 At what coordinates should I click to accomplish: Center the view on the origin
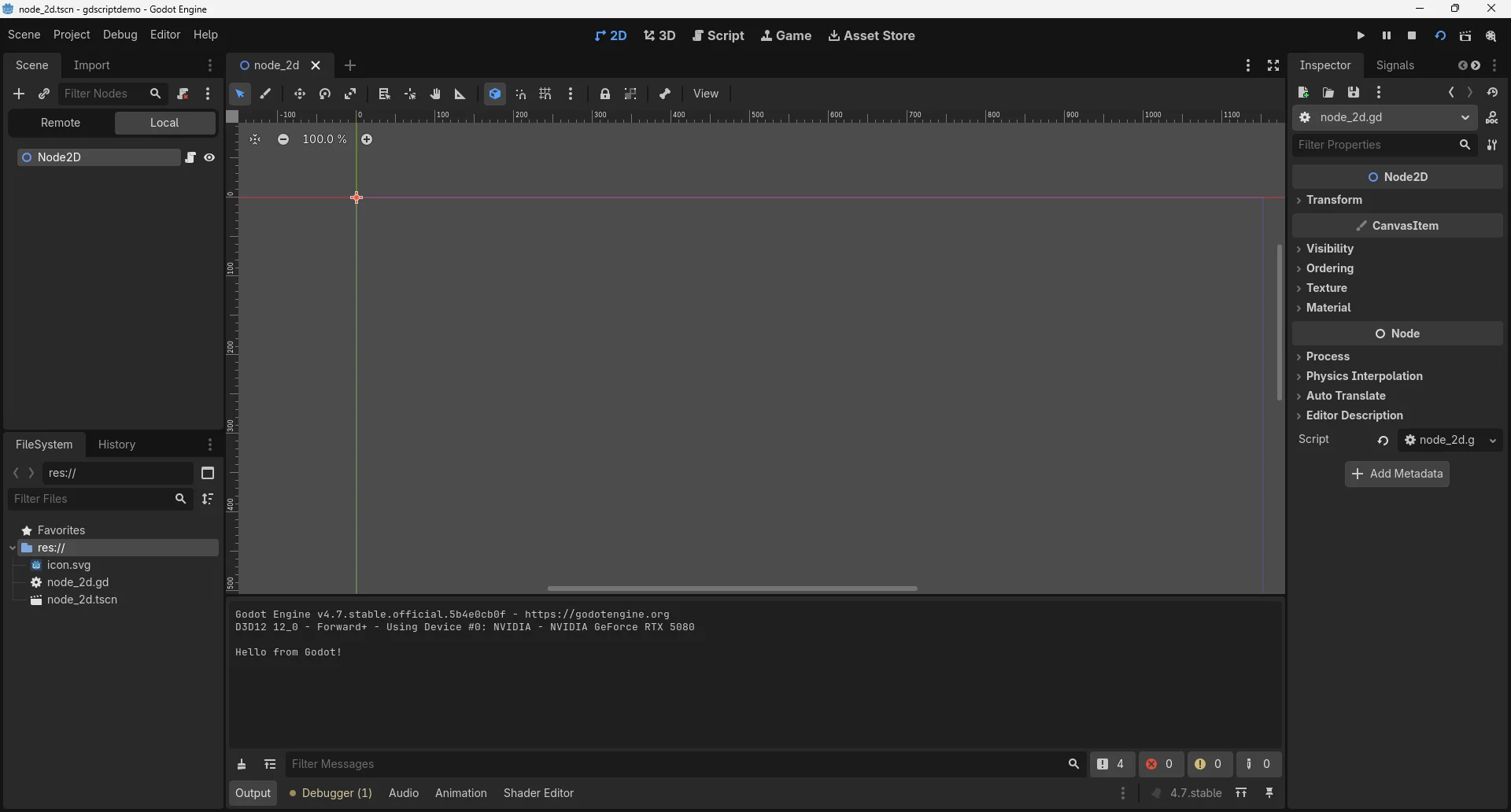[255, 139]
